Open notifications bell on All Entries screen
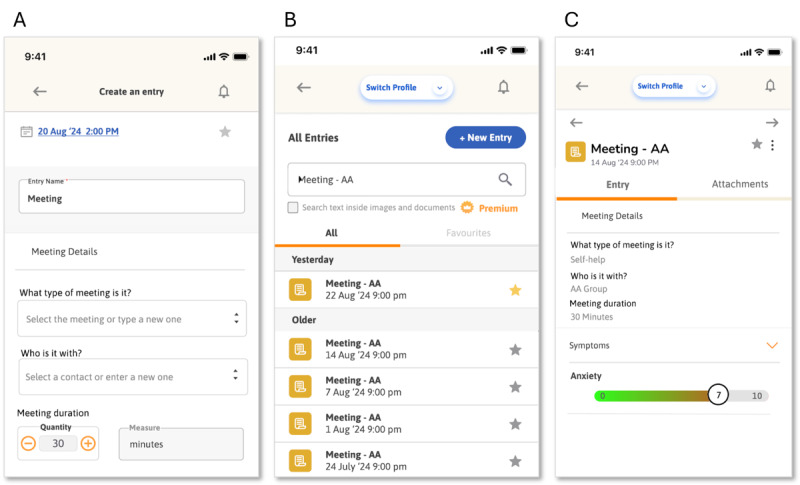Image resolution: width=800 pixels, height=485 pixels. [x=504, y=87]
